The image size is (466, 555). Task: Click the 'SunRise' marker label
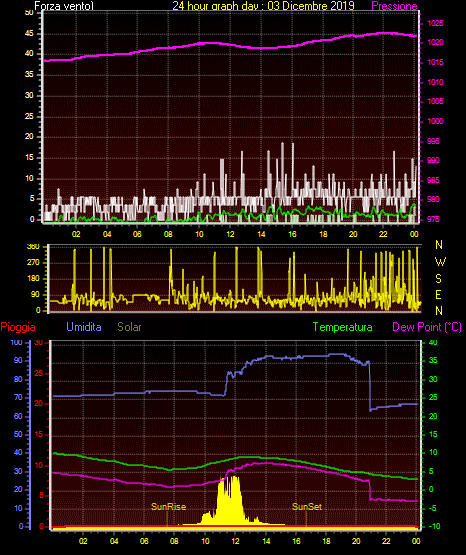click(x=168, y=507)
